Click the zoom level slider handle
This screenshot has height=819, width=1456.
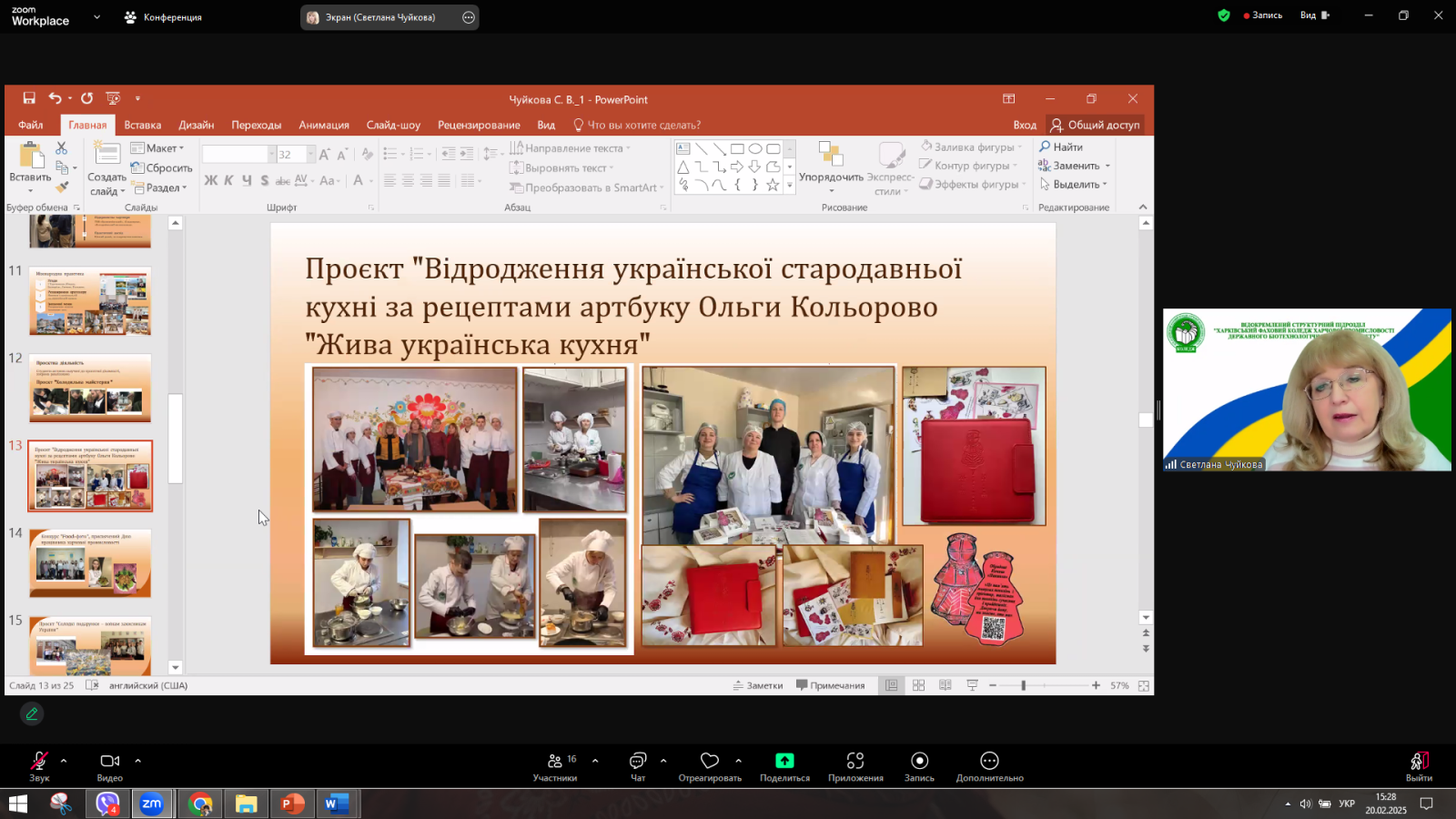(1024, 685)
